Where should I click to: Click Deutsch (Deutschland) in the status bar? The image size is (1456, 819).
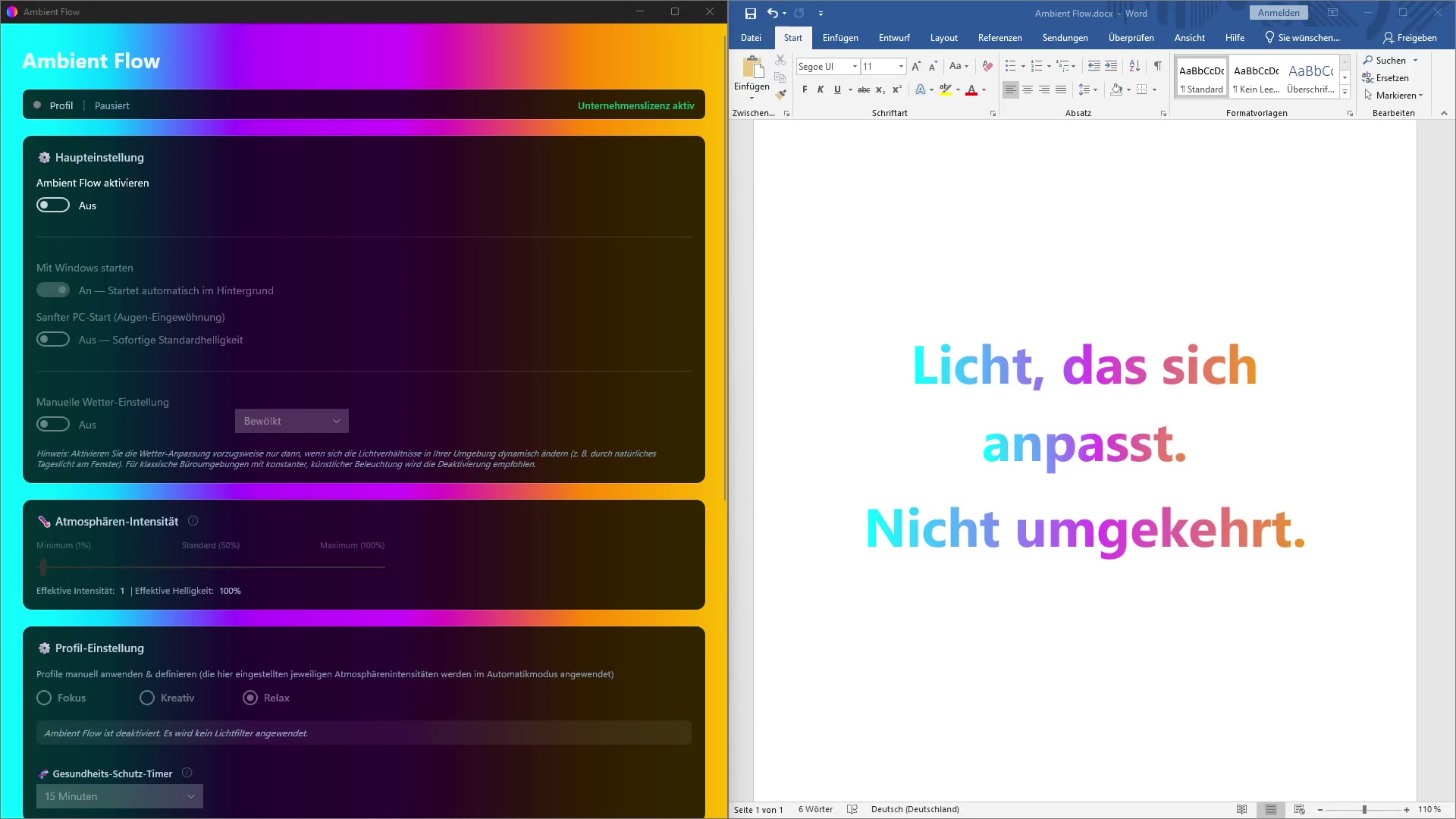tap(915, 809)
